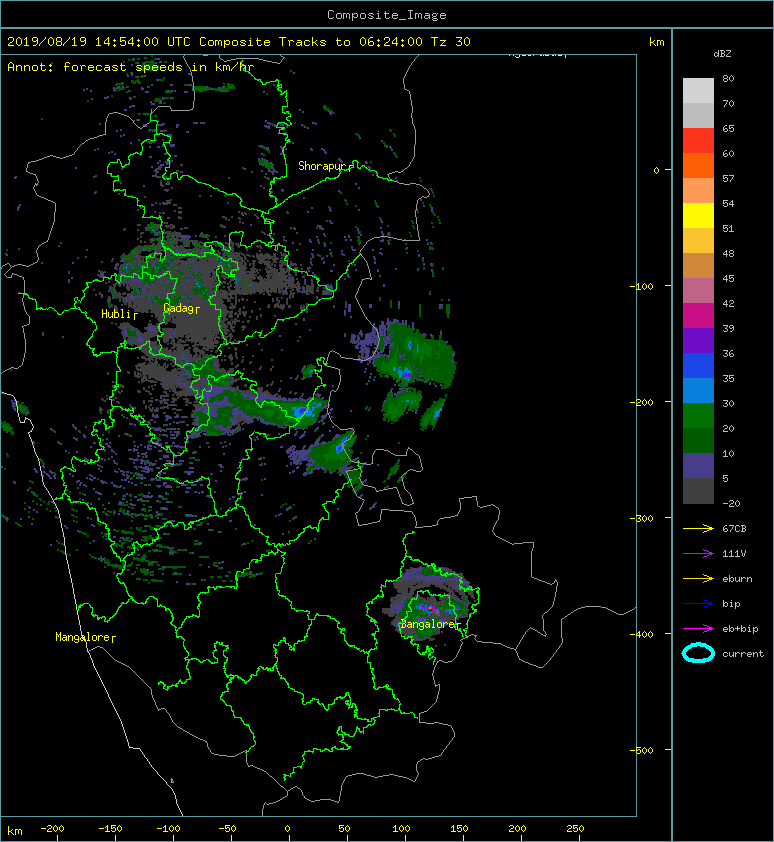Click the storm cell core over Bangalore
The image size is (774, 842).
[430, 609]
